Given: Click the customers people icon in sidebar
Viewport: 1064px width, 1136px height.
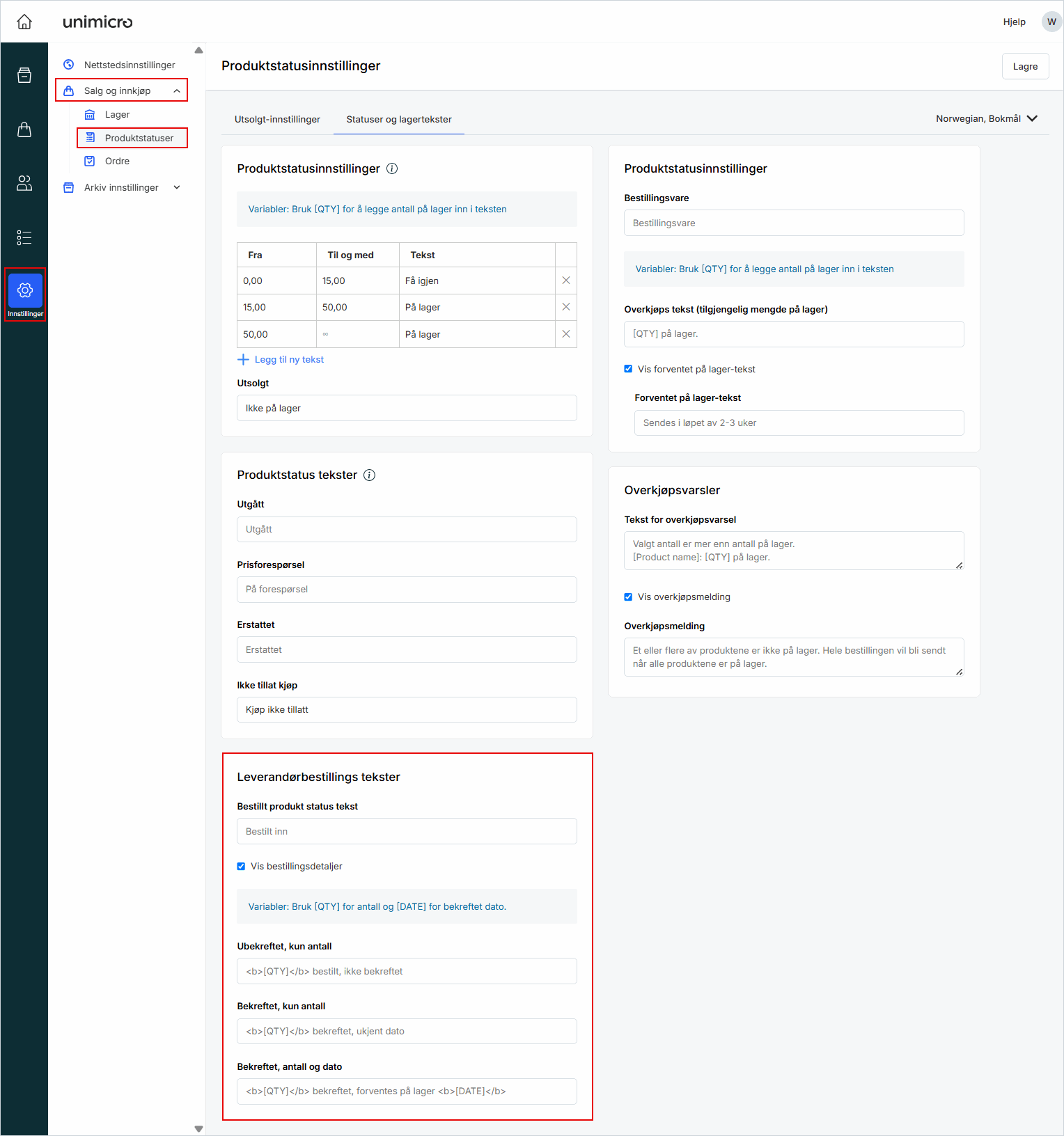Looking at the screenshot, I should 24,183.
